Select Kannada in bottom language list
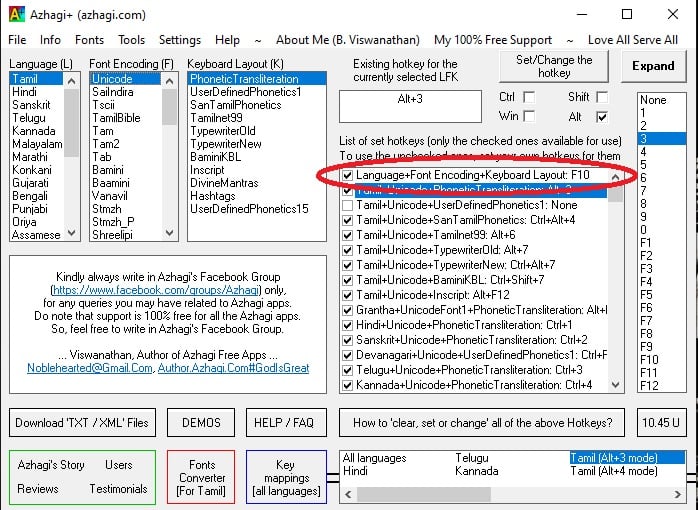 476,471
